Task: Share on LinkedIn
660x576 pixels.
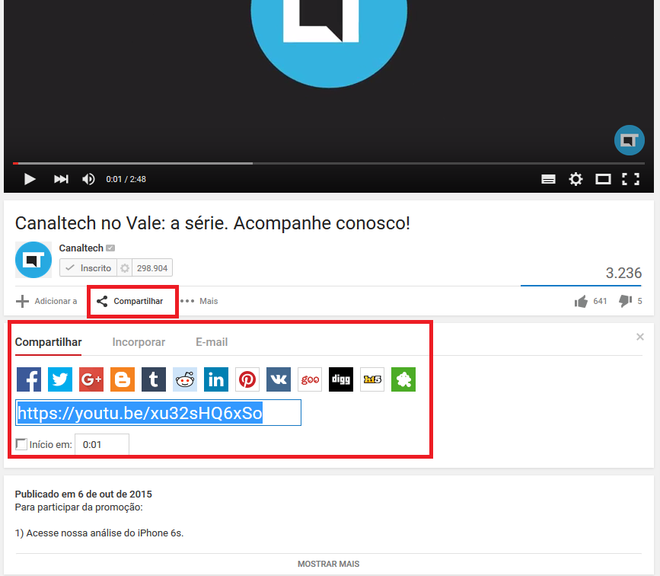Action: 216,379
